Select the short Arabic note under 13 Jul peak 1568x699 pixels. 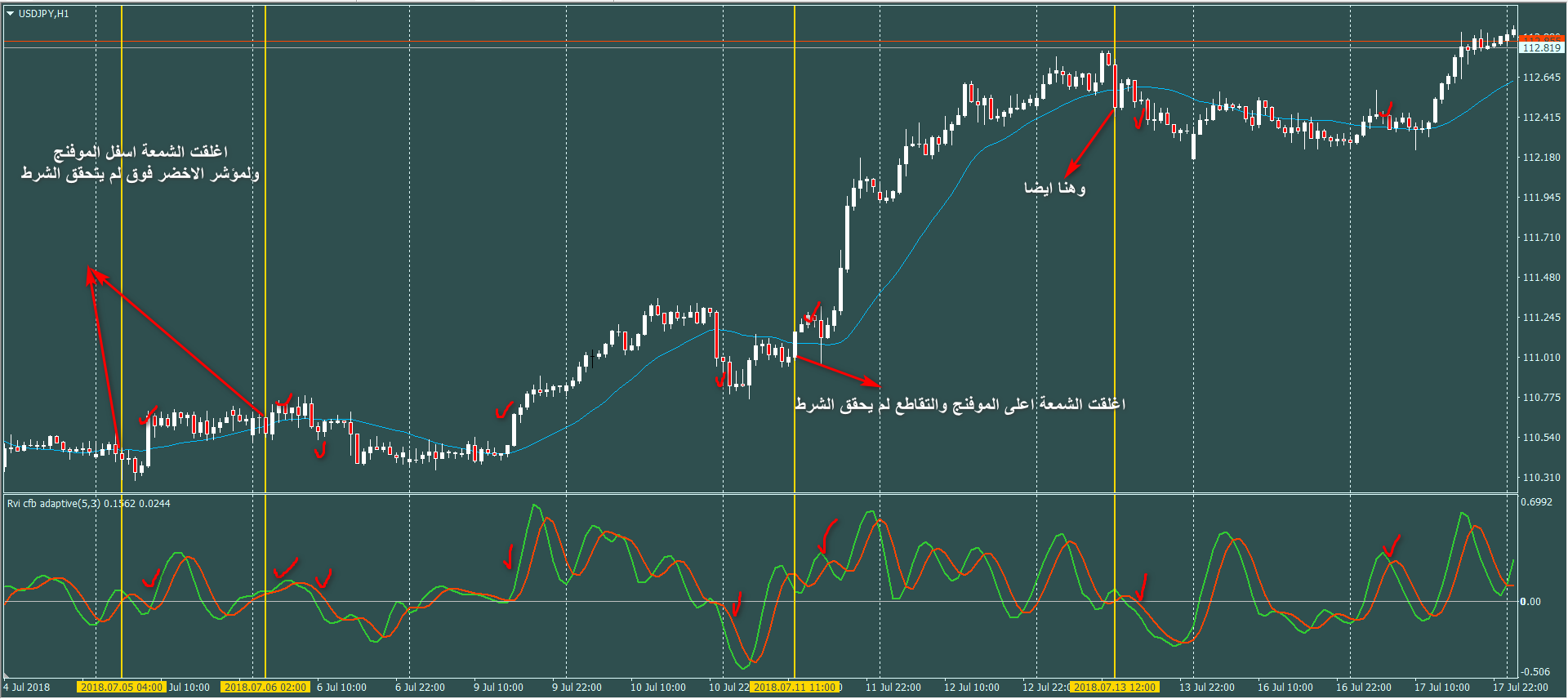[1054, 189]
